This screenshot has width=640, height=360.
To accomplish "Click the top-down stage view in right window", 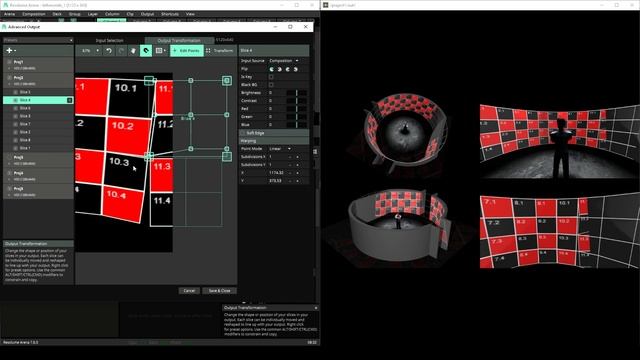I will point(405,130).
